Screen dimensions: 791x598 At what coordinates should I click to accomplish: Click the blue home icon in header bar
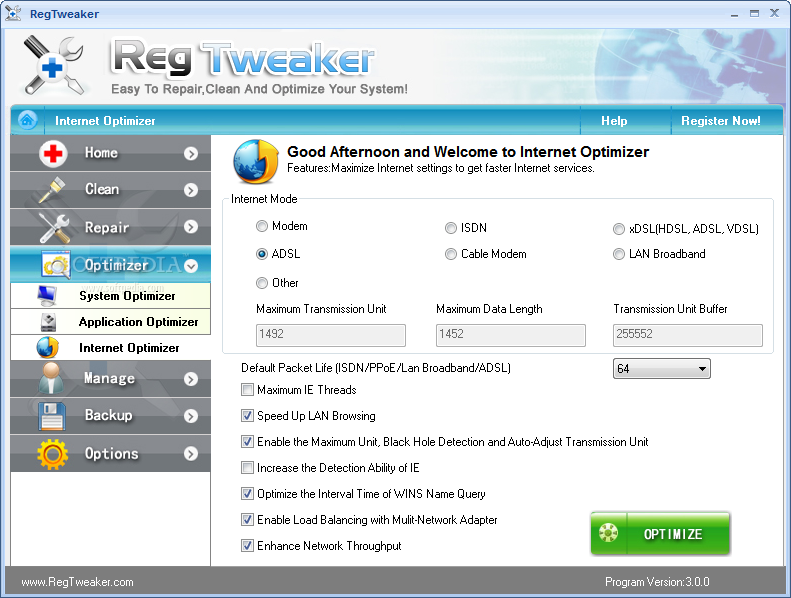(27, 120)
